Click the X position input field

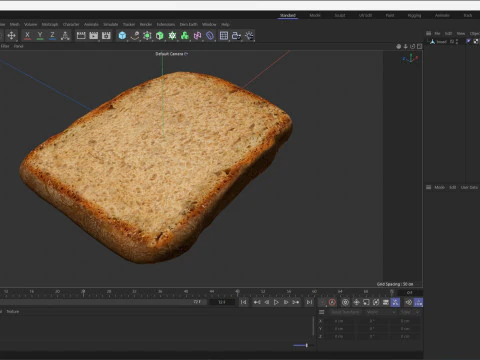(339, 321)
